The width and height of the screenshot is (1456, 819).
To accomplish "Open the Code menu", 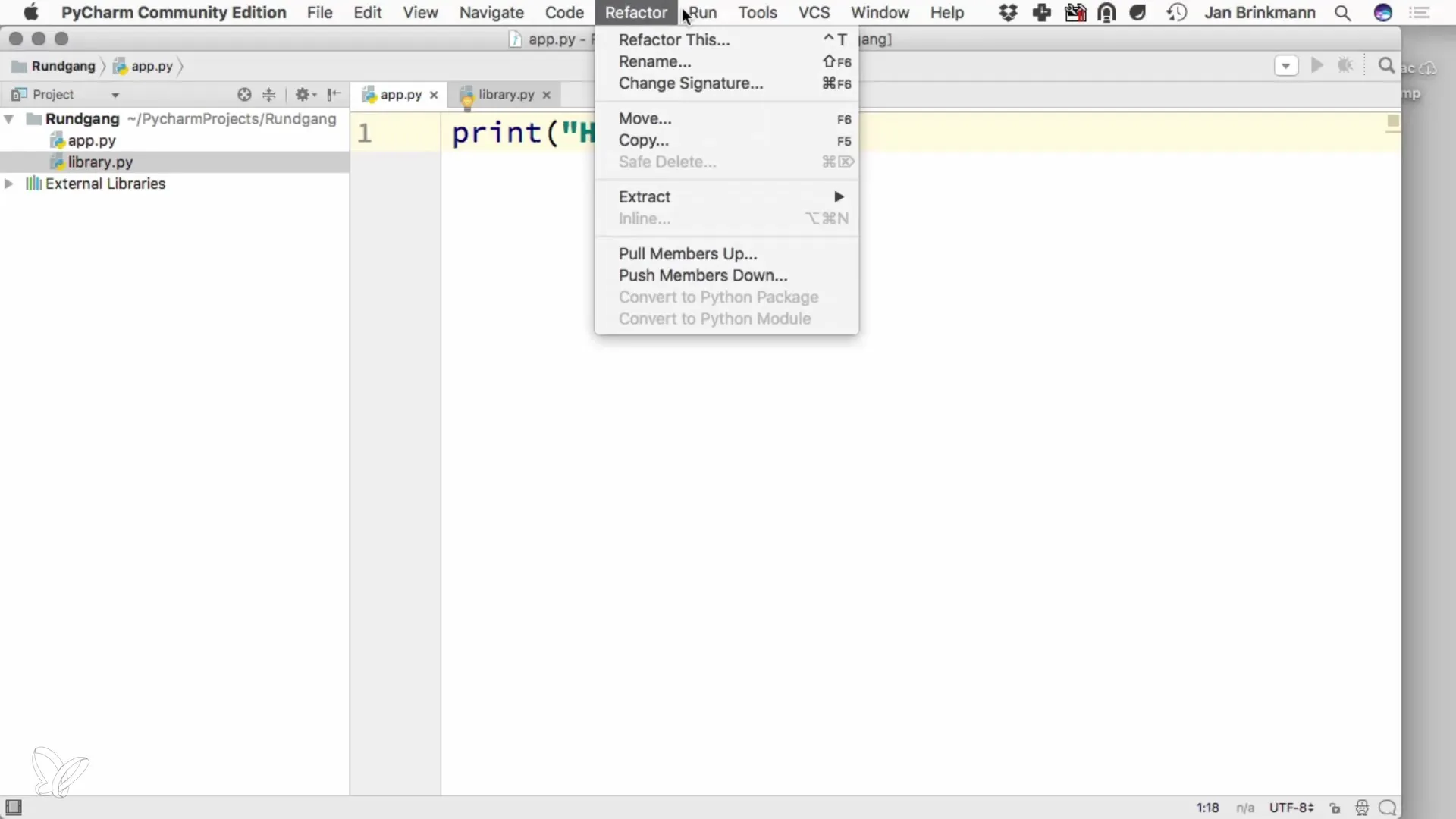I will point(564,13).
